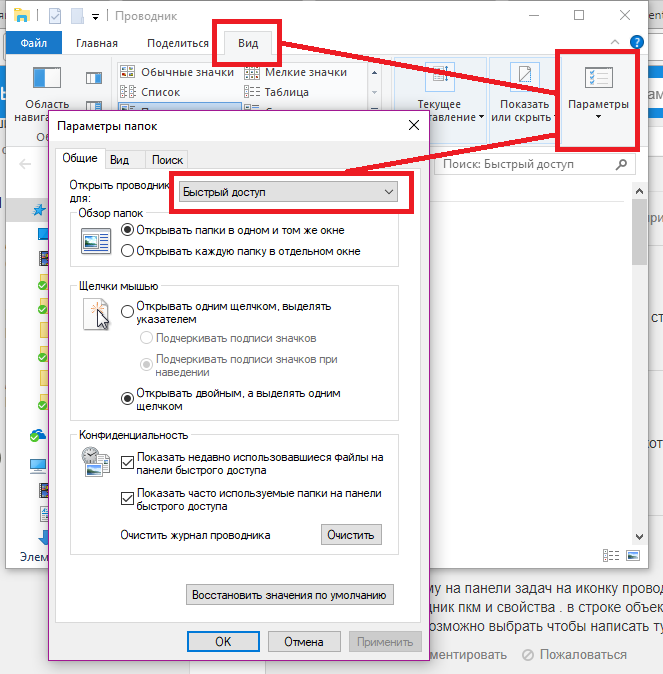
Task: Collapse the ribbon with the up chevron
Action: coord(615,42)
